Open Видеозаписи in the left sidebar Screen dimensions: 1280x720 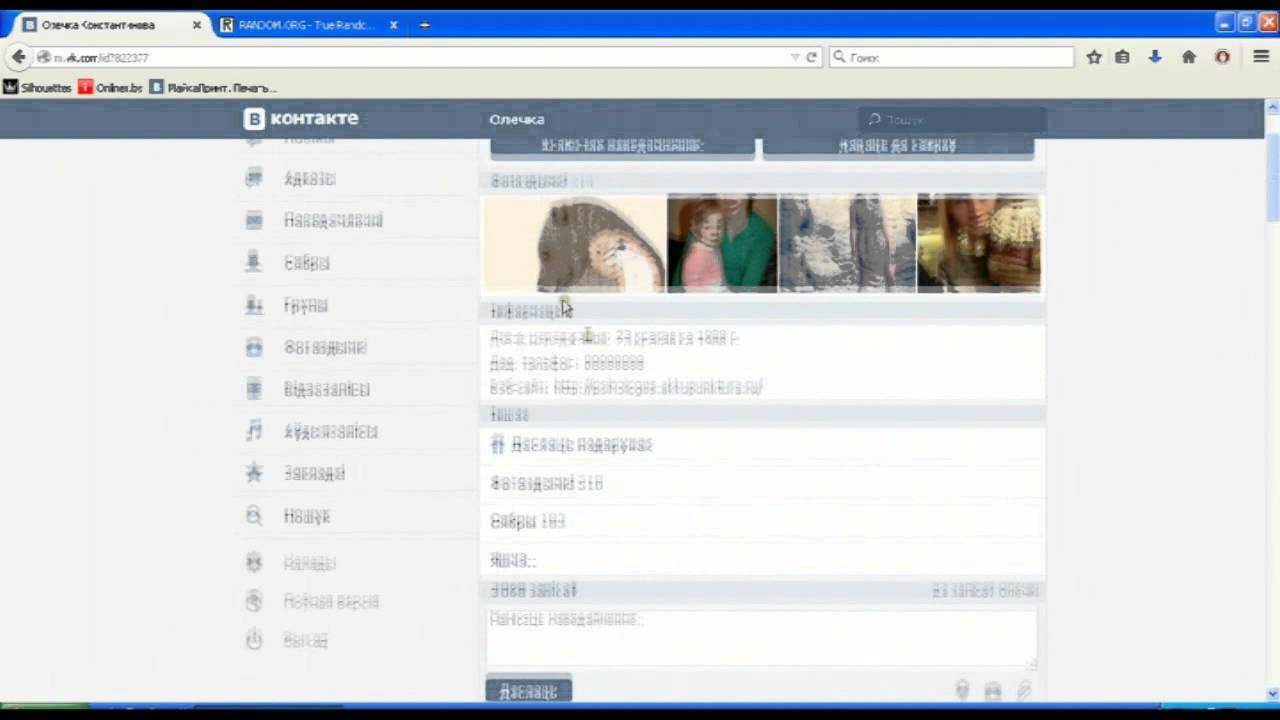point(307,389)
